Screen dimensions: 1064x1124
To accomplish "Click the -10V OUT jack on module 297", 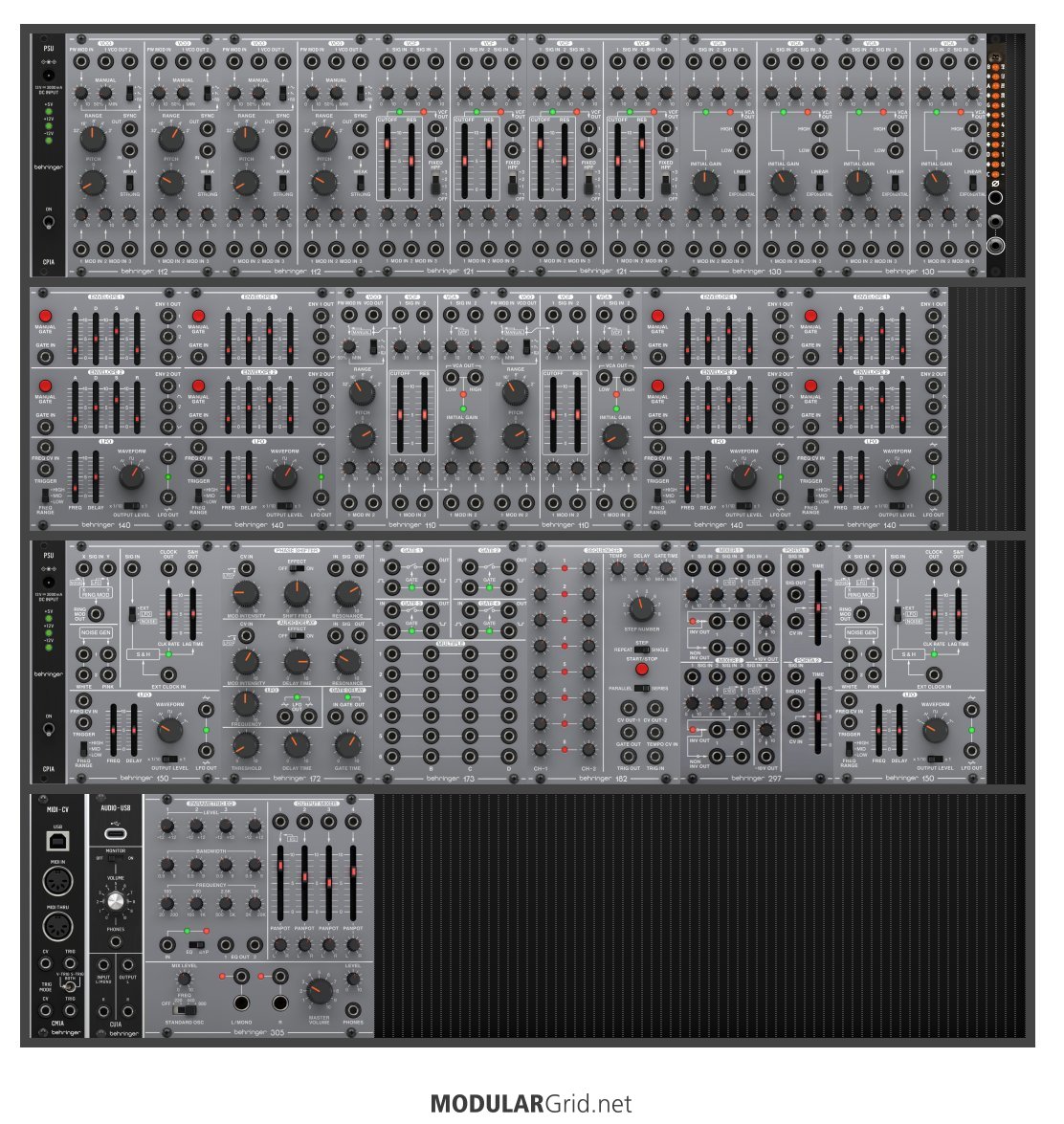I will (x=765, y=756).
